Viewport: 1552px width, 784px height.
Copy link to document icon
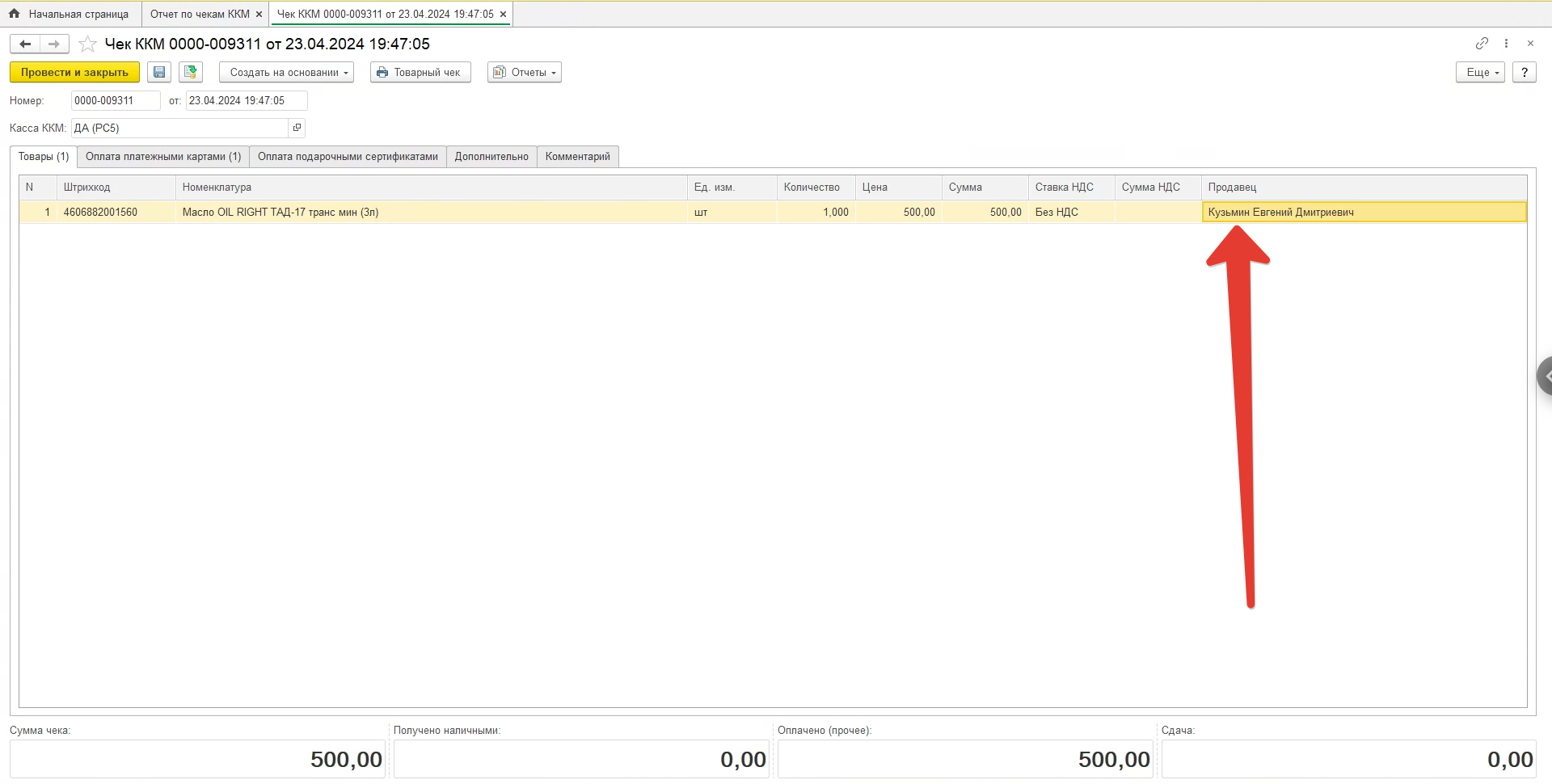coord(1482,43)
